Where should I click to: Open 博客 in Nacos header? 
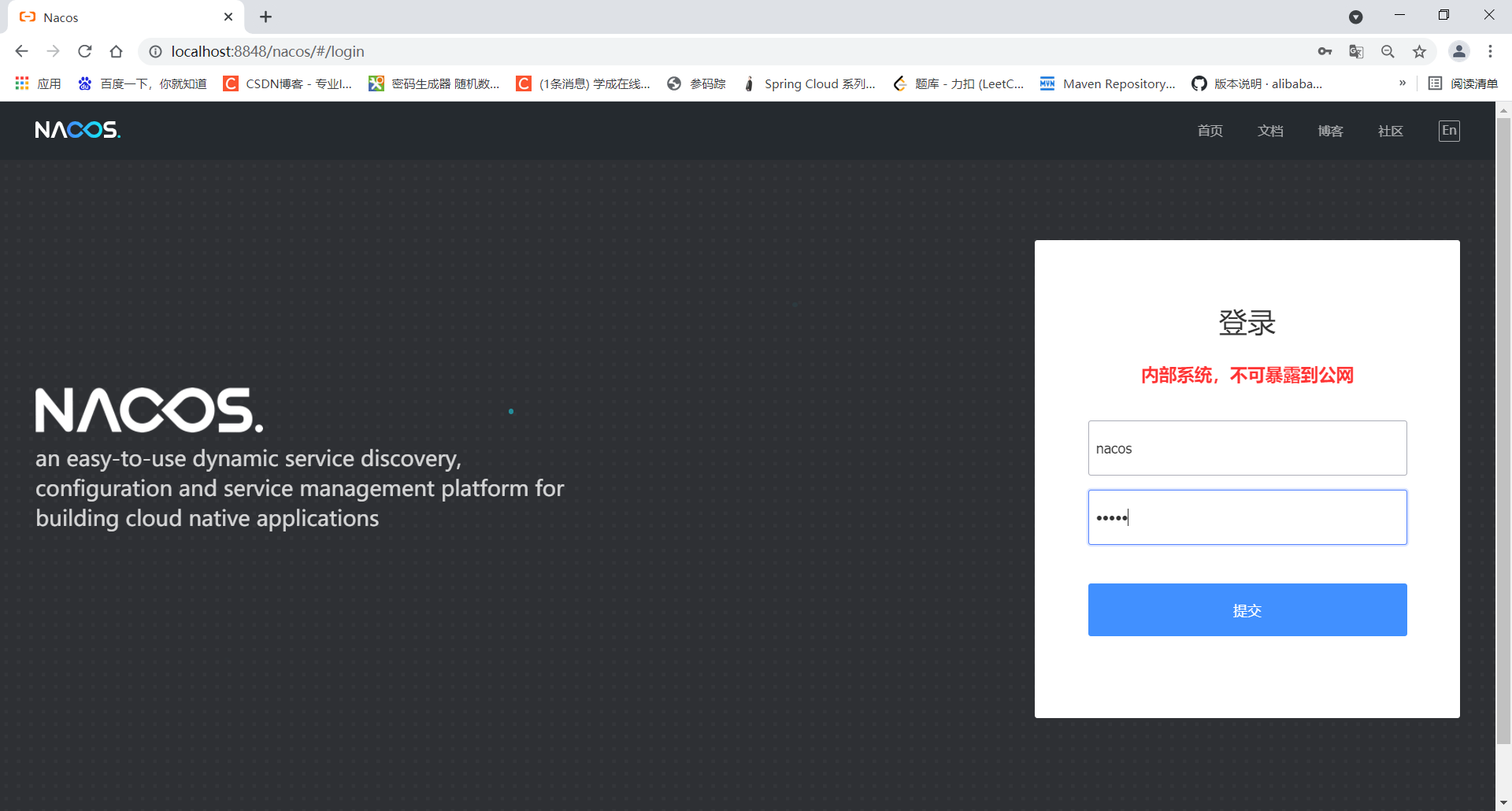(x=1331, y=131)
